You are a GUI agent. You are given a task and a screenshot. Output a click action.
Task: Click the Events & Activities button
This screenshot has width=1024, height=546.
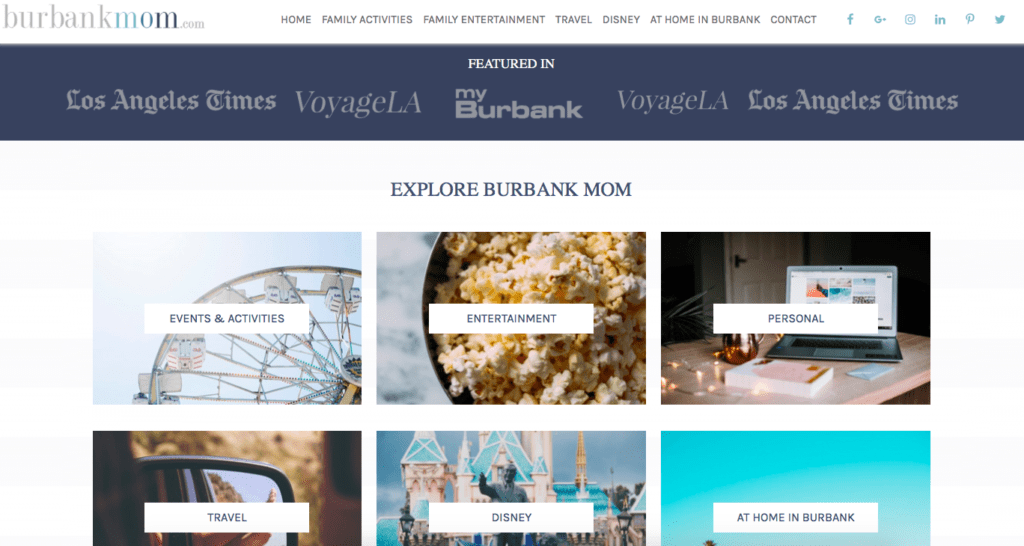[x=227, y=319]
